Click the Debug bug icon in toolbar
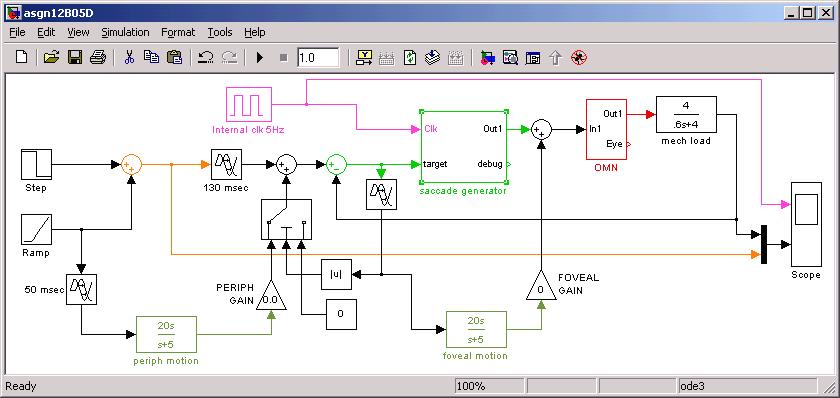 pyautogui.click(x=578, y=57)
